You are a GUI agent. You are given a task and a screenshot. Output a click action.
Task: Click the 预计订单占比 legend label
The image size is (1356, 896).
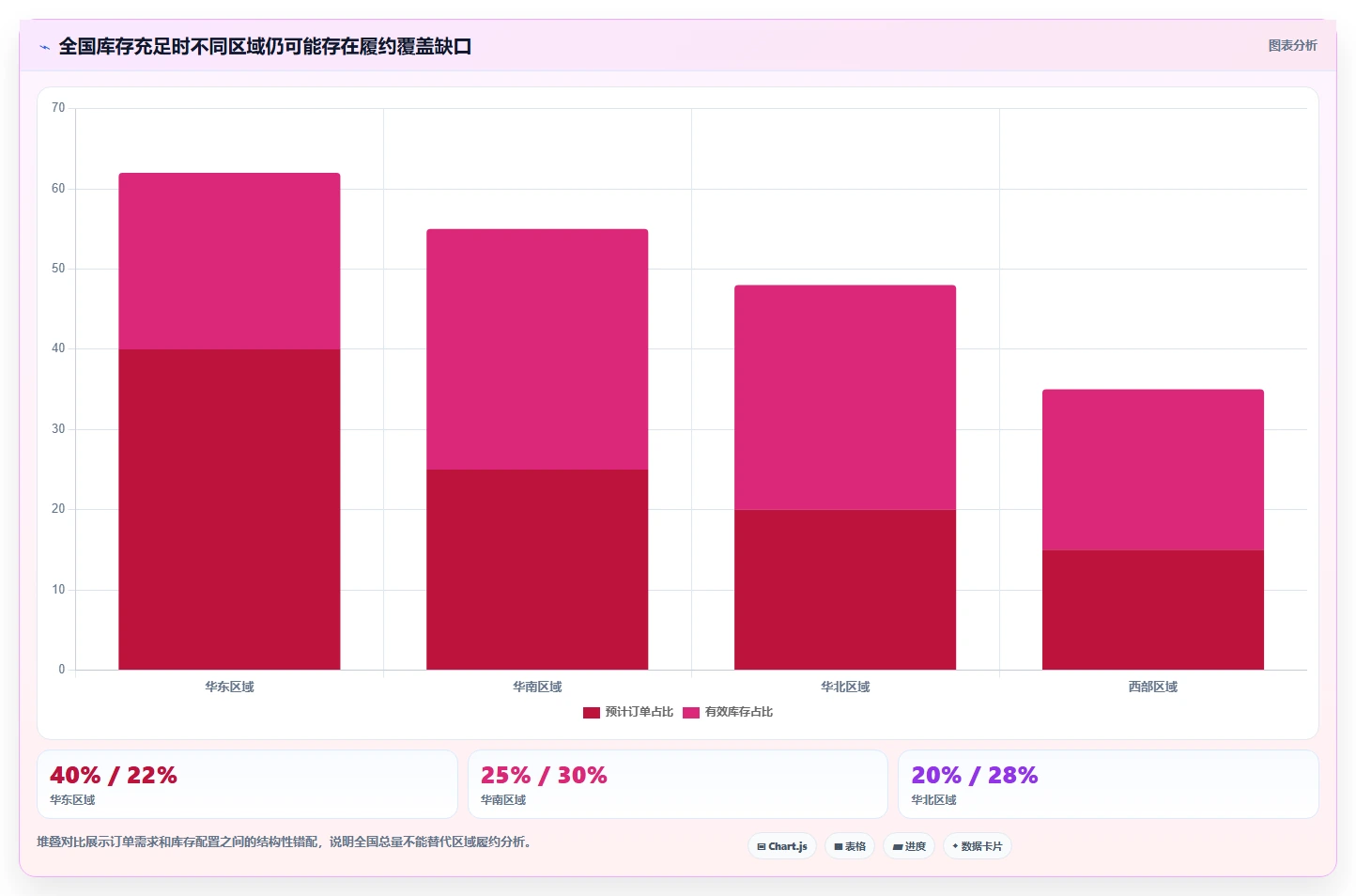[x=639, y=712]
